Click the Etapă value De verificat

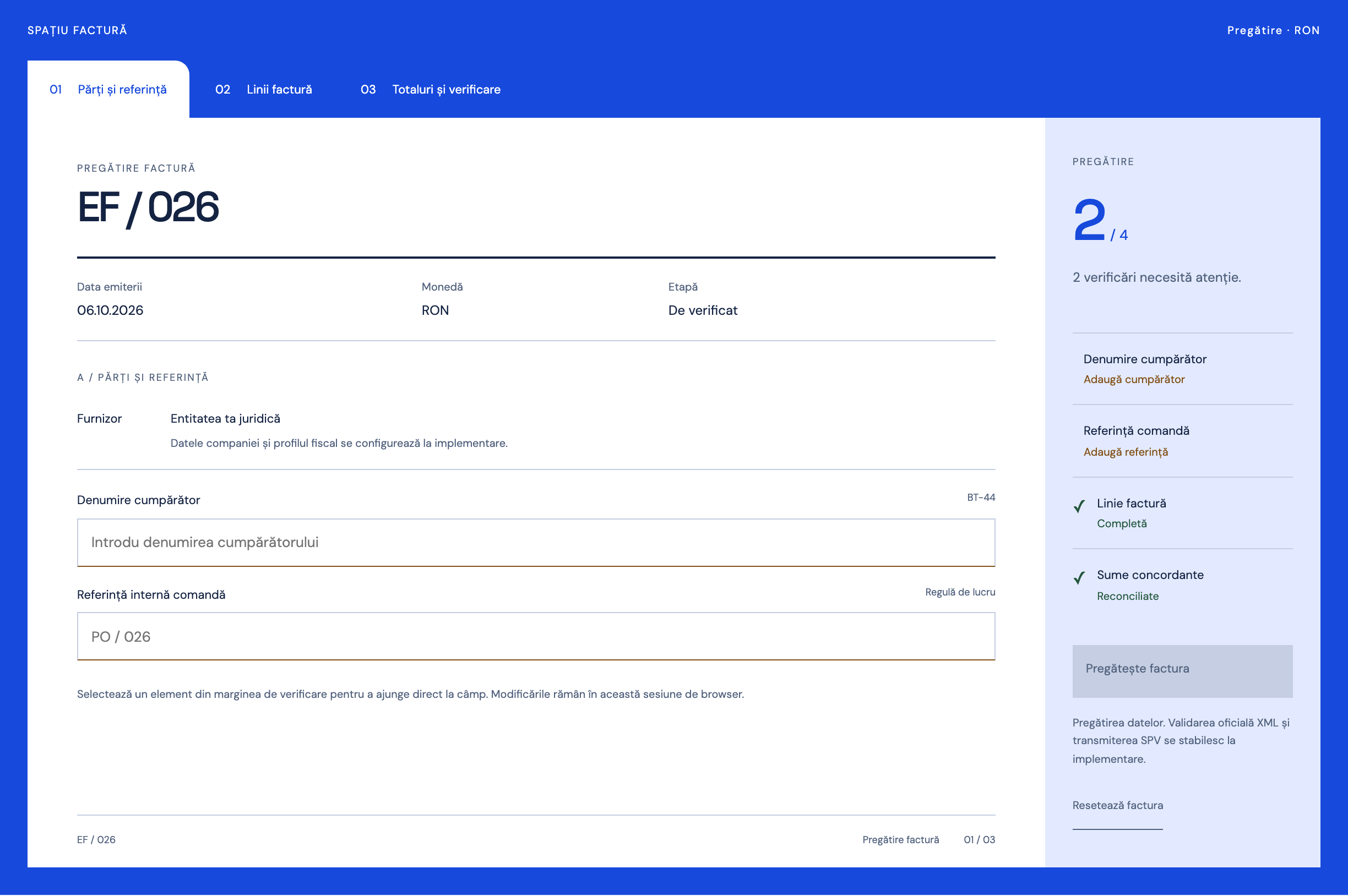(x=703, y=310)
